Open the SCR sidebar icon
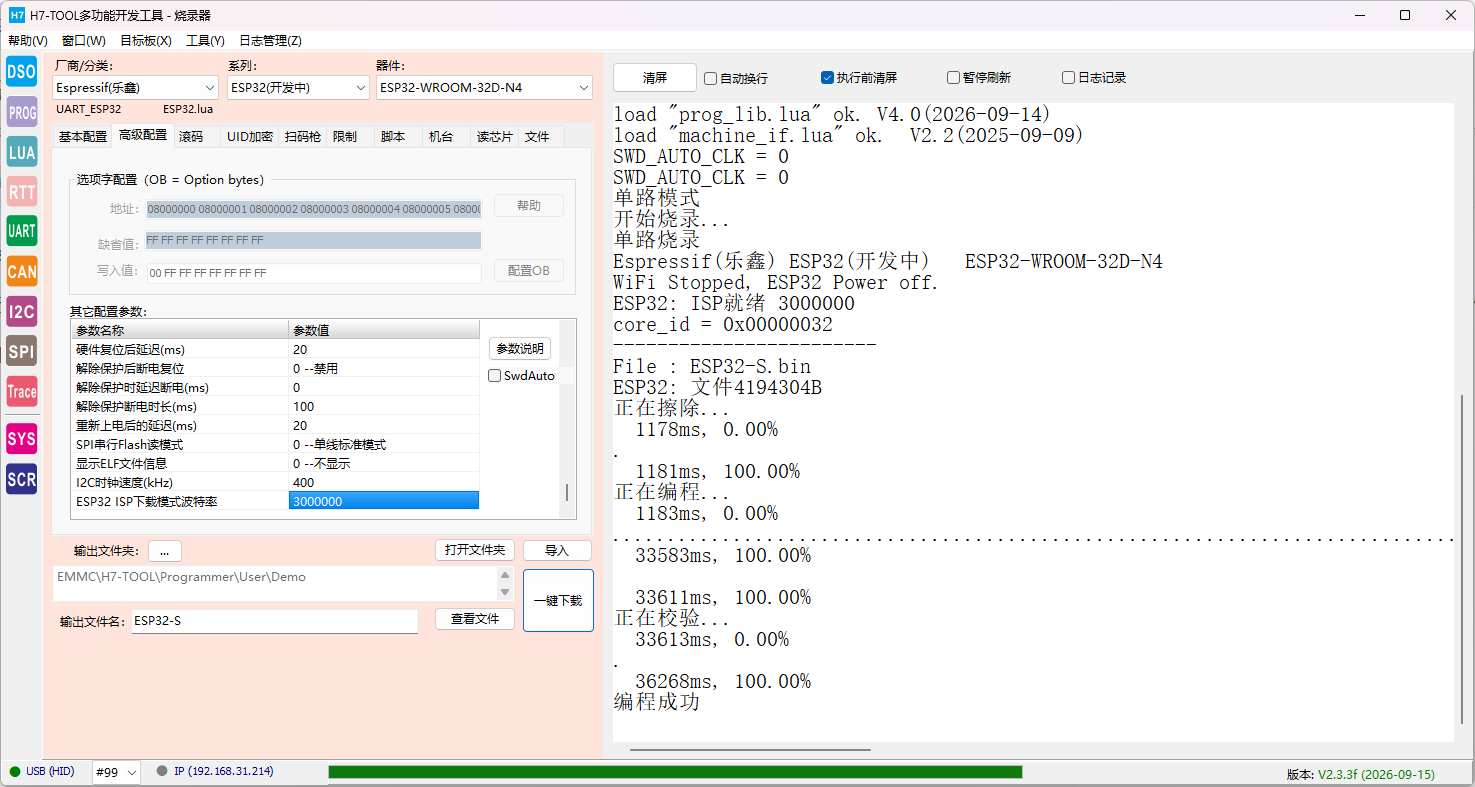The image size is (1475, 787). [21, 479]
